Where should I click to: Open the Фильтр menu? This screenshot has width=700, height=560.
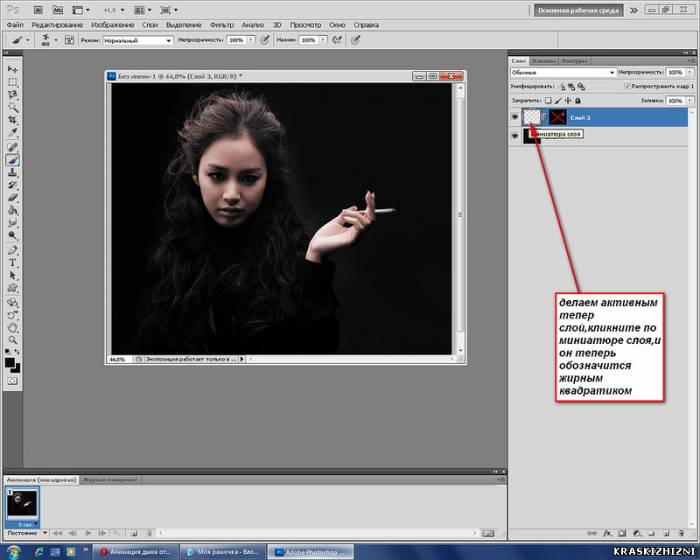click(x=222, y=25)
